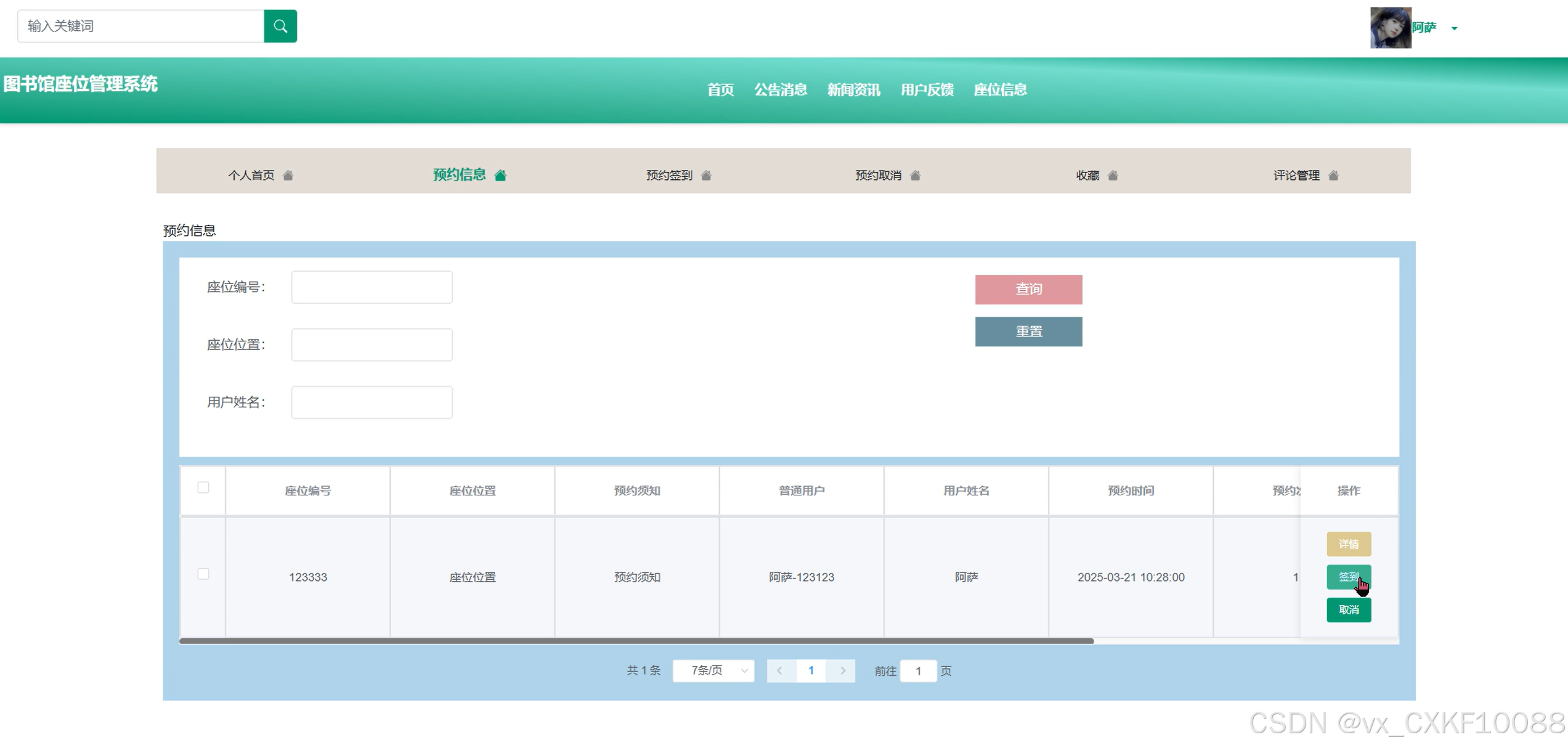Open the 7条/页 page size dropdown

713,670
